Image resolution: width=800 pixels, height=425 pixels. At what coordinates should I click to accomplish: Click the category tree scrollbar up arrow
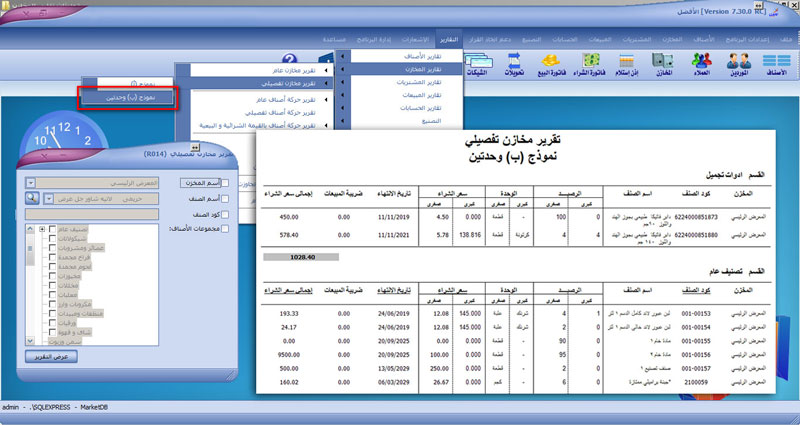pos(30,229)
